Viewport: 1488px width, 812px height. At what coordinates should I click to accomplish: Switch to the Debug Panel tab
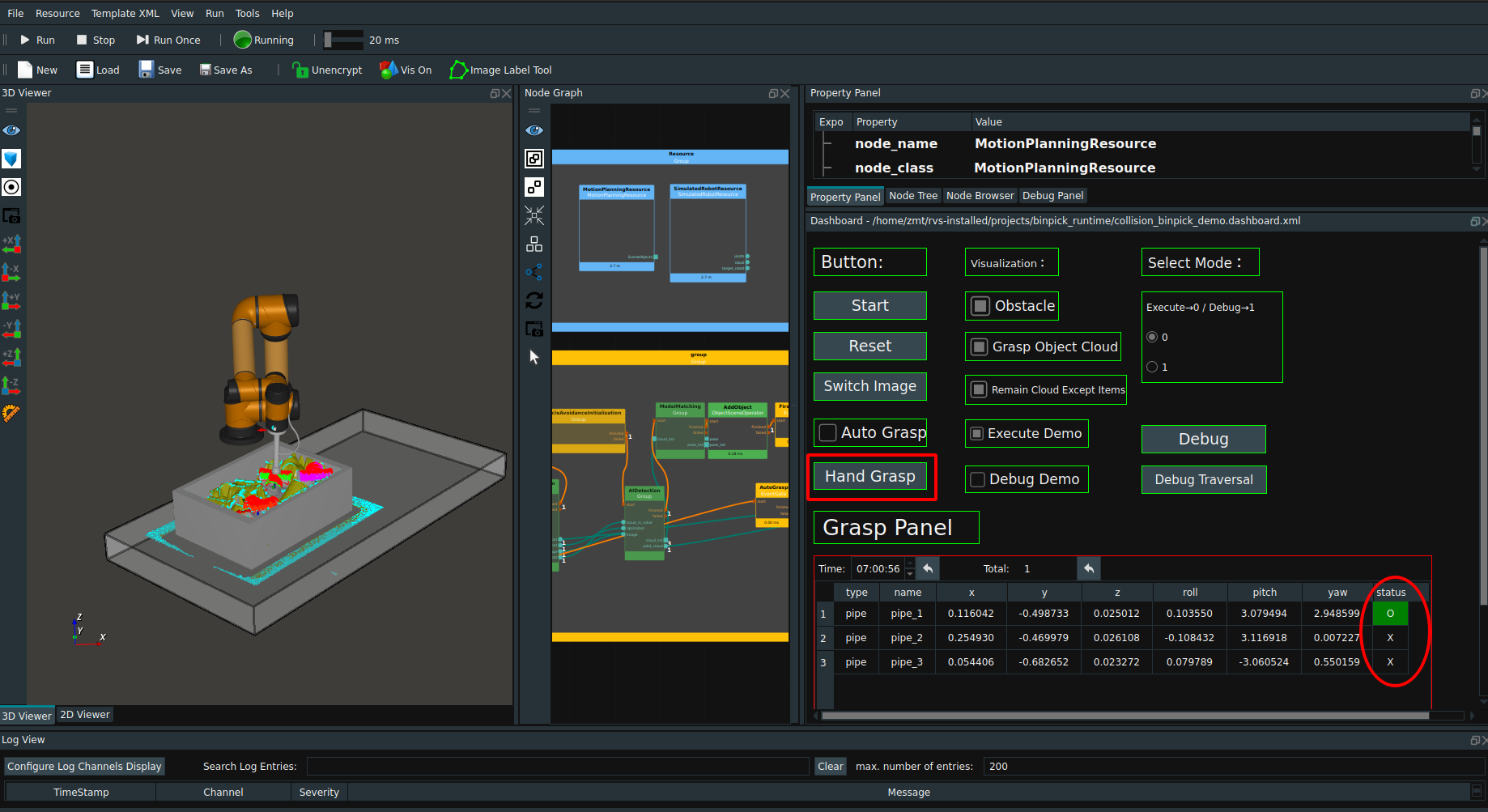[x=1052, y=196]
